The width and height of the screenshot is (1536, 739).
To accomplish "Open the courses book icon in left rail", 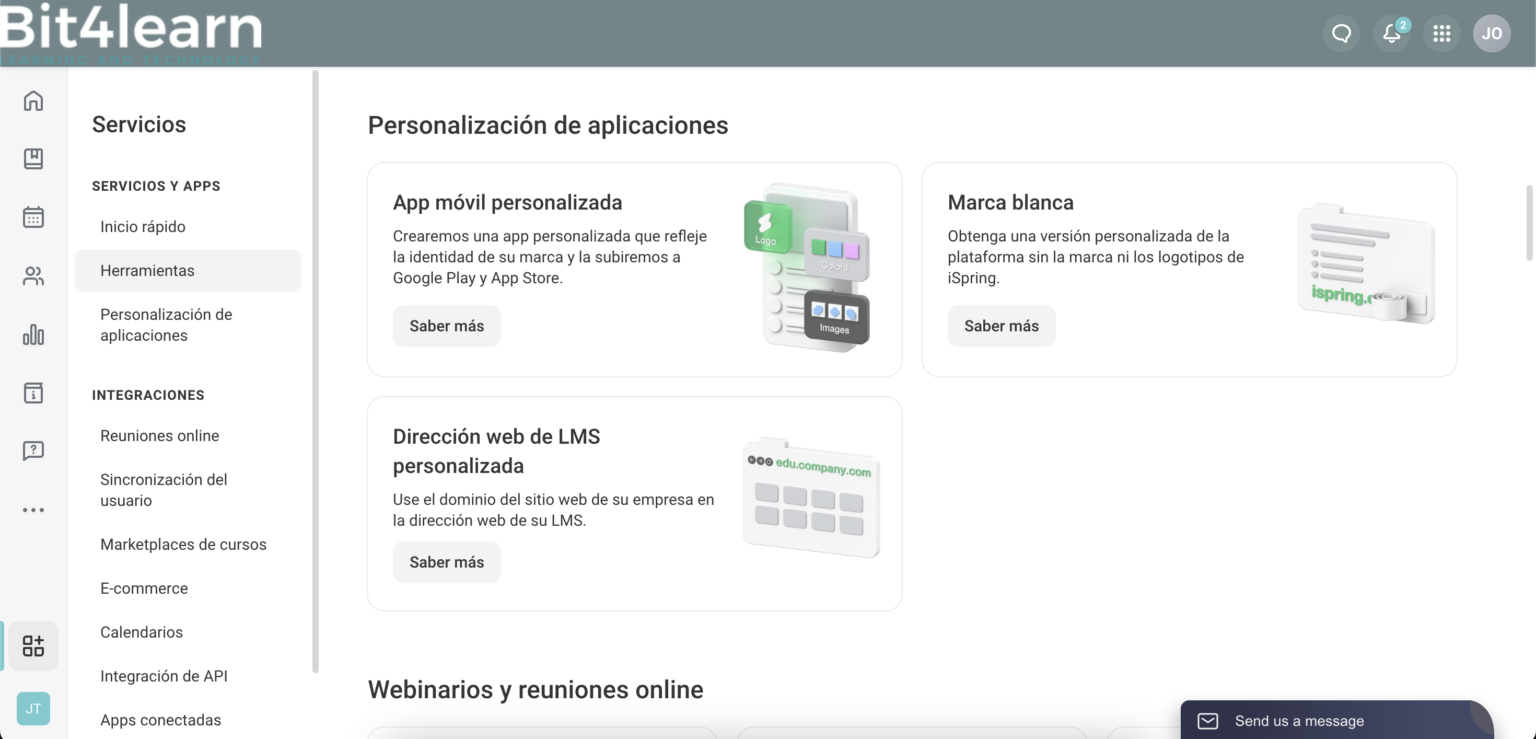I will tap(33, 158).
